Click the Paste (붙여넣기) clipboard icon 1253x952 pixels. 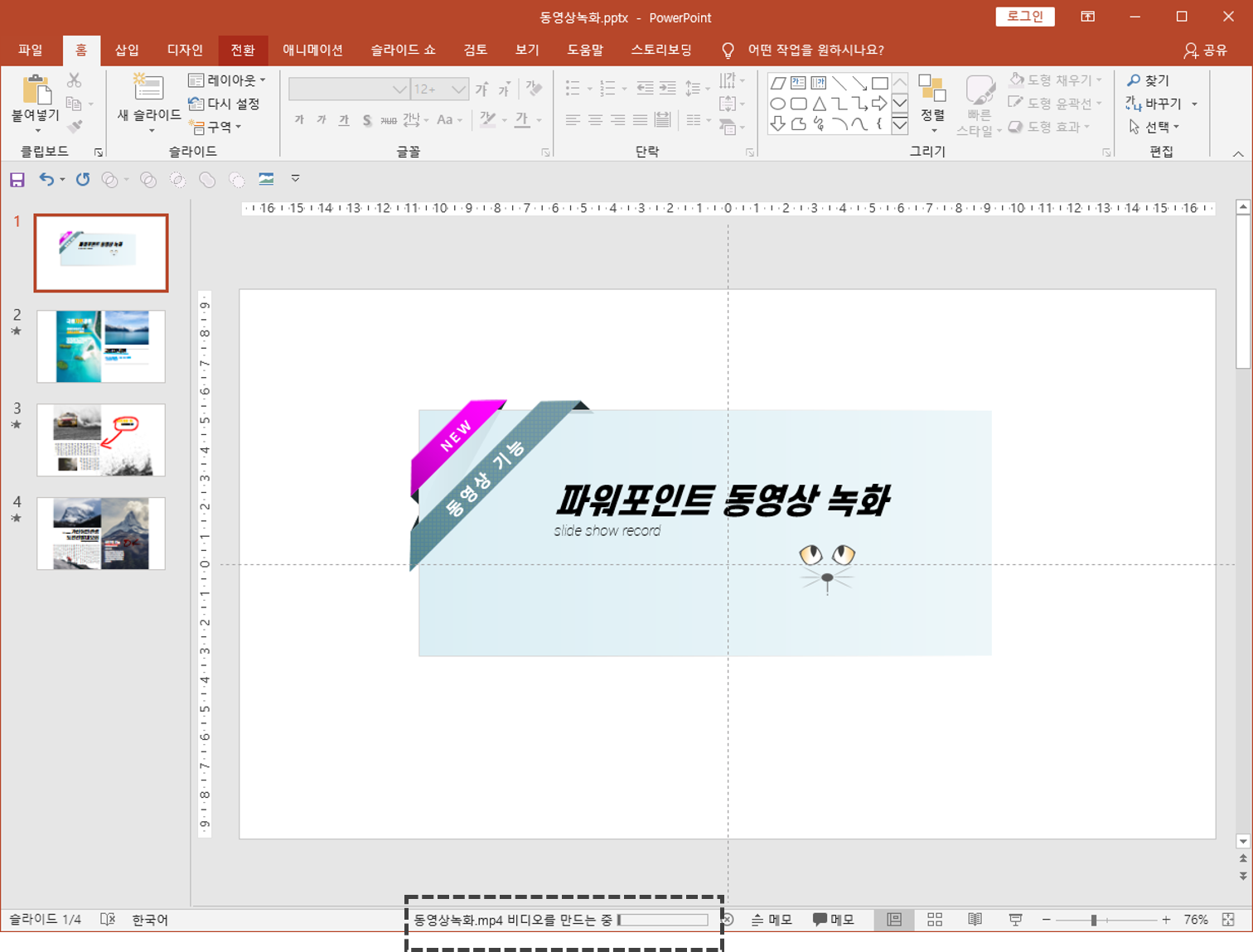[x=36, y=89]
